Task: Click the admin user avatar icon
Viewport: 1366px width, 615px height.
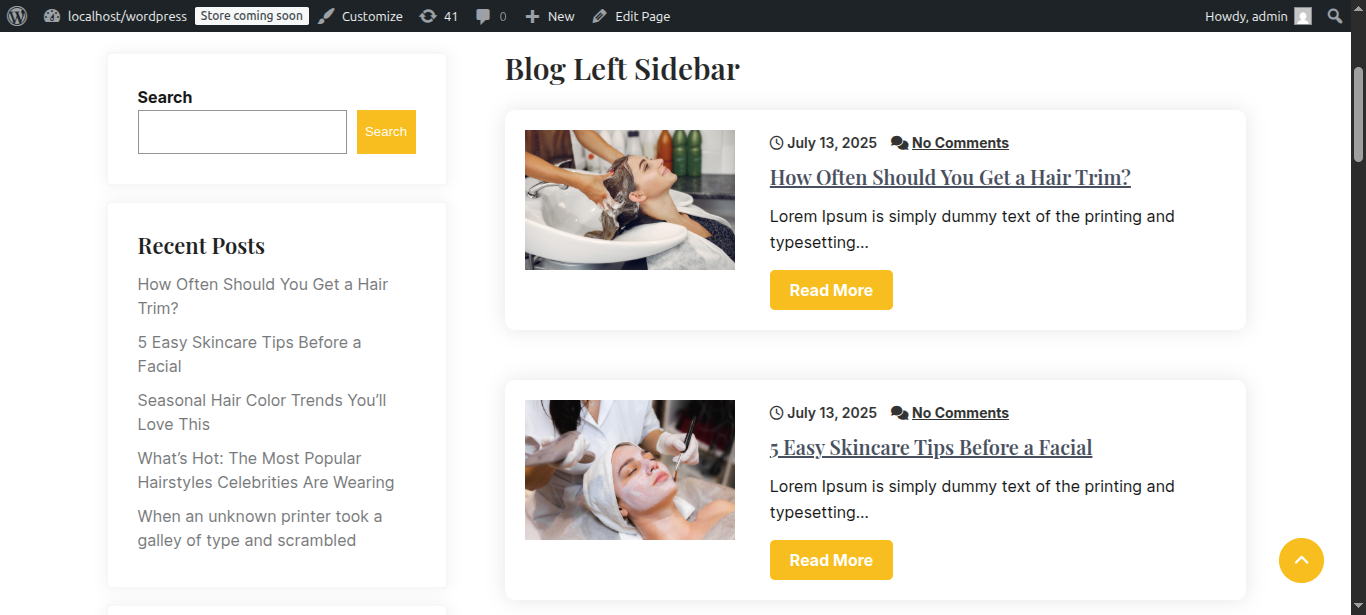Action: click(1303, 16)
